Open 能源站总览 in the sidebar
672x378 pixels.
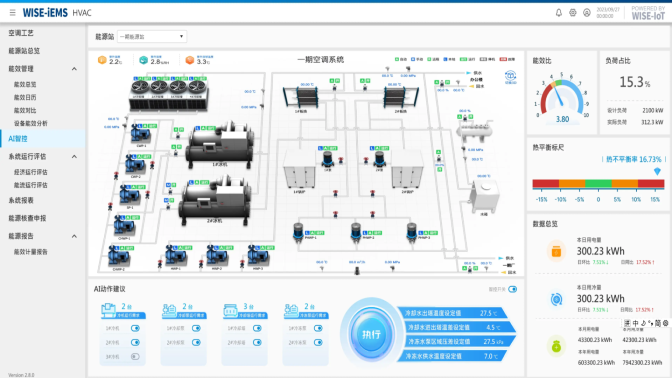point(24,51)
